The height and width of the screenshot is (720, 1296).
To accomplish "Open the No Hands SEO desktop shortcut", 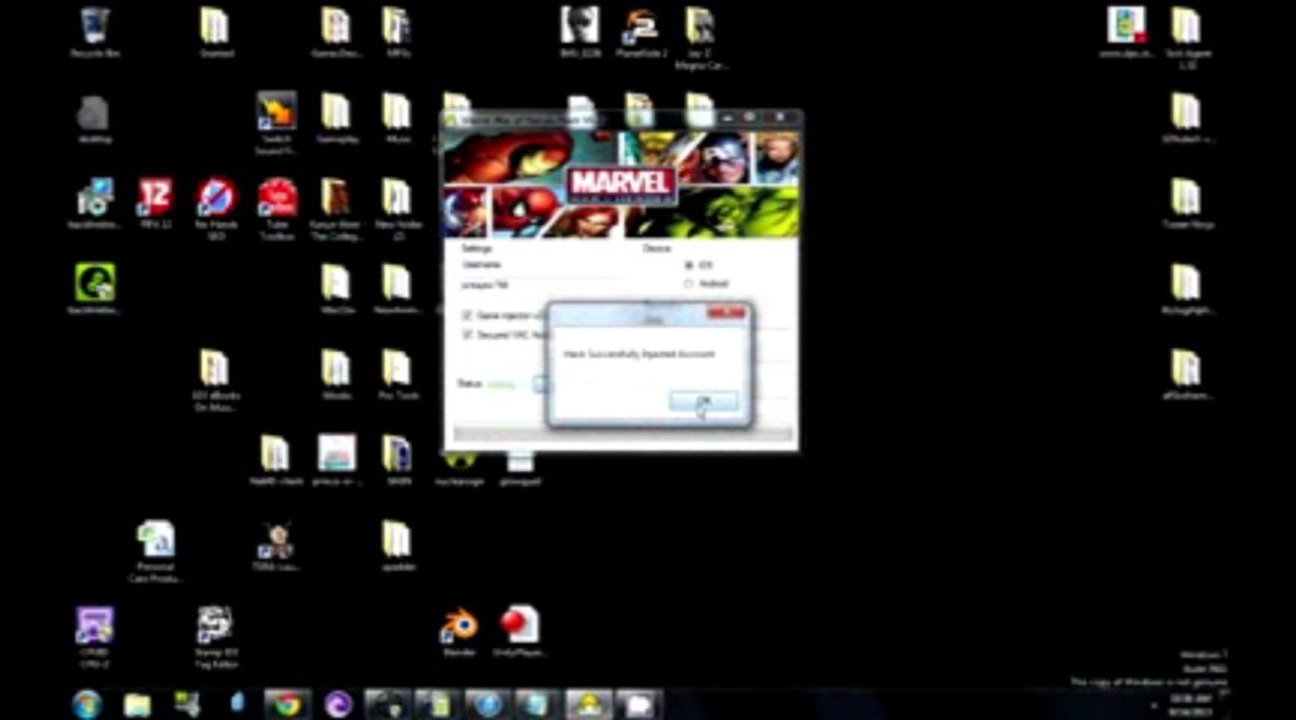I will [216, 208].
